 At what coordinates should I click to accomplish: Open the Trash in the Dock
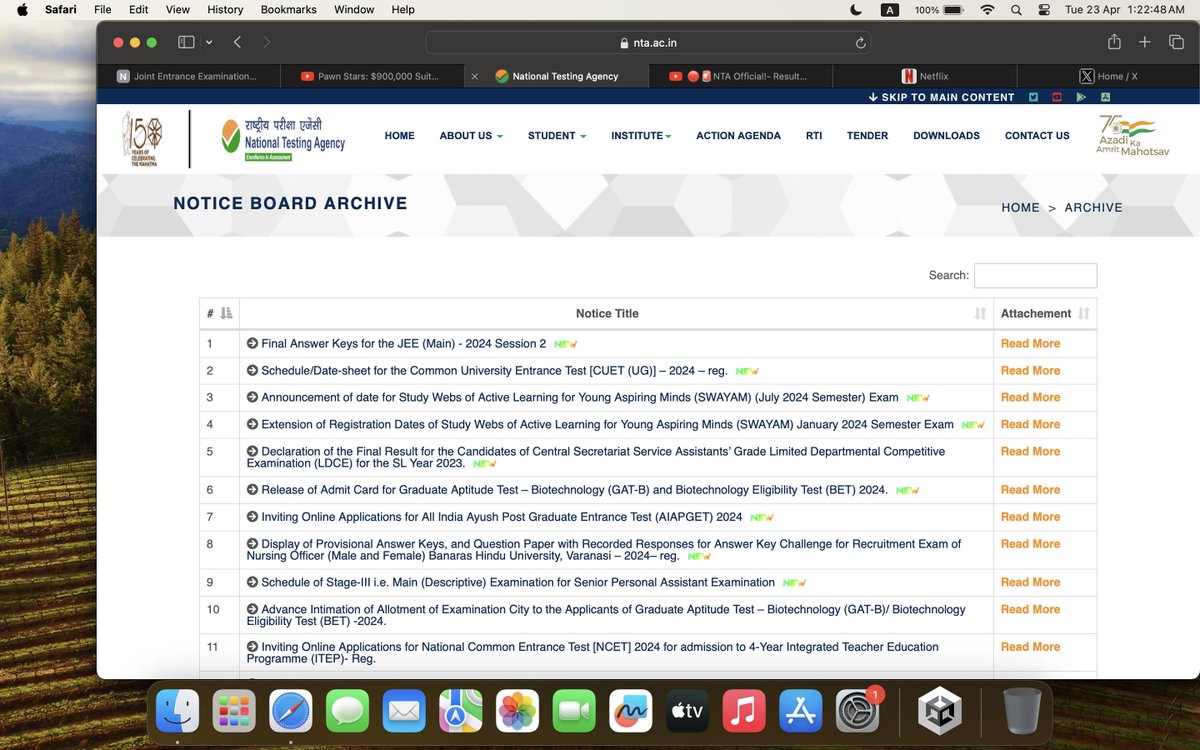(1021, 711)
